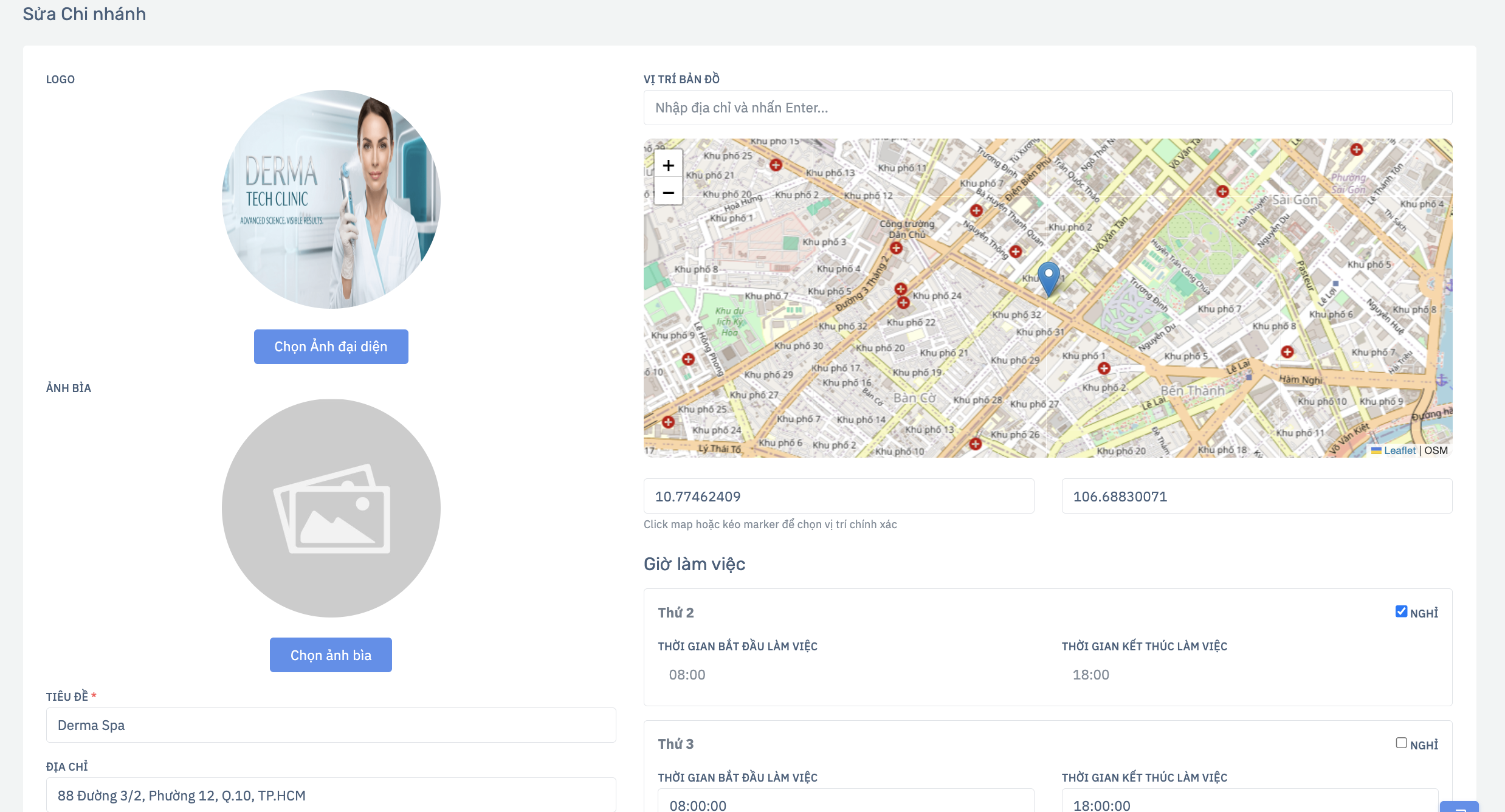Click the Derma Tech Clinic logo image
Screen dimensions: 1505x812
pos(331,199)
